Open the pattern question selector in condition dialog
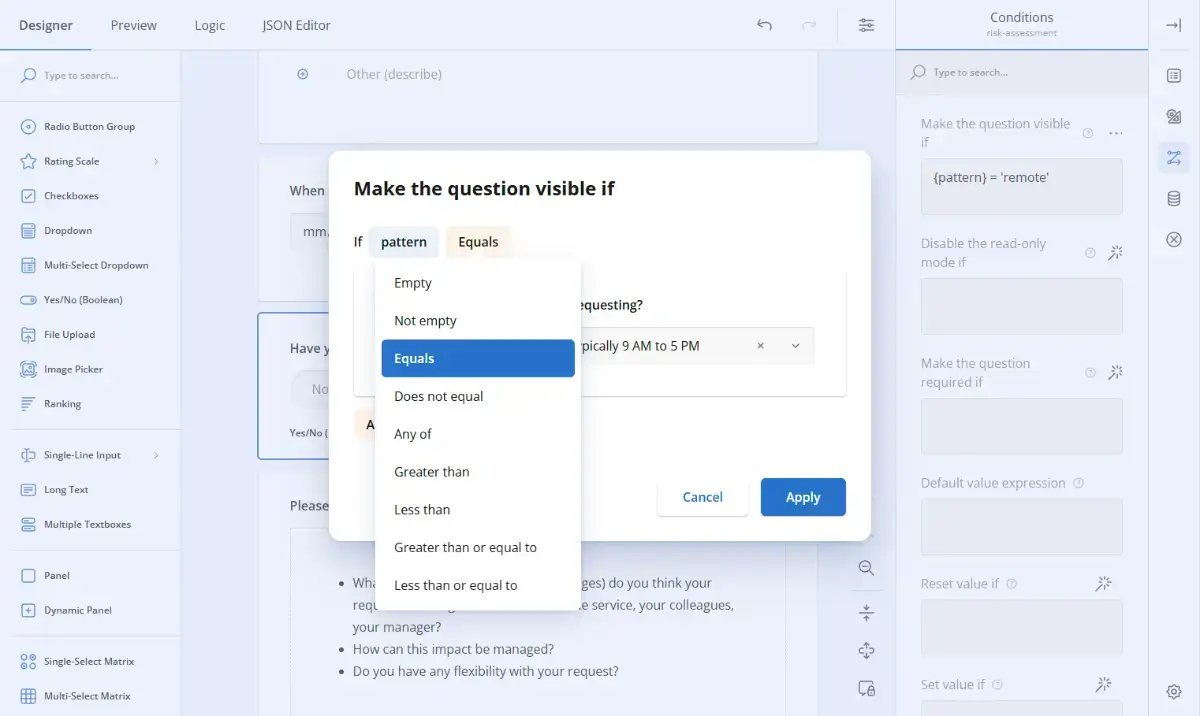The width and height of the screenshot is (1200, 716). pyautogui.click(x=403, y=241)
